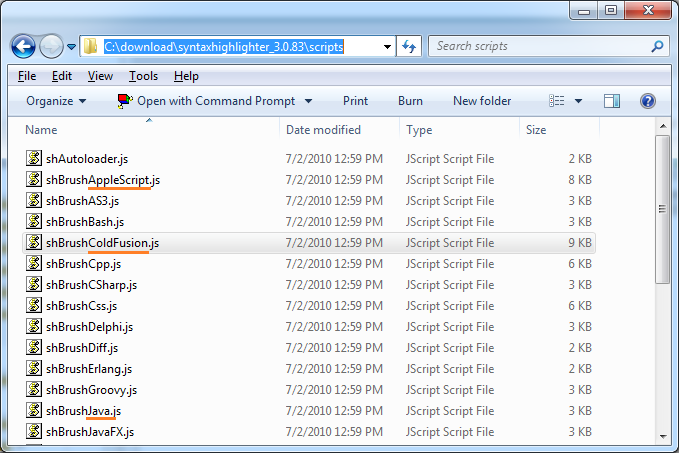Click the Command Prompt toolbar icon
Viewport: 679px width, 453px height.
[125, 101]
